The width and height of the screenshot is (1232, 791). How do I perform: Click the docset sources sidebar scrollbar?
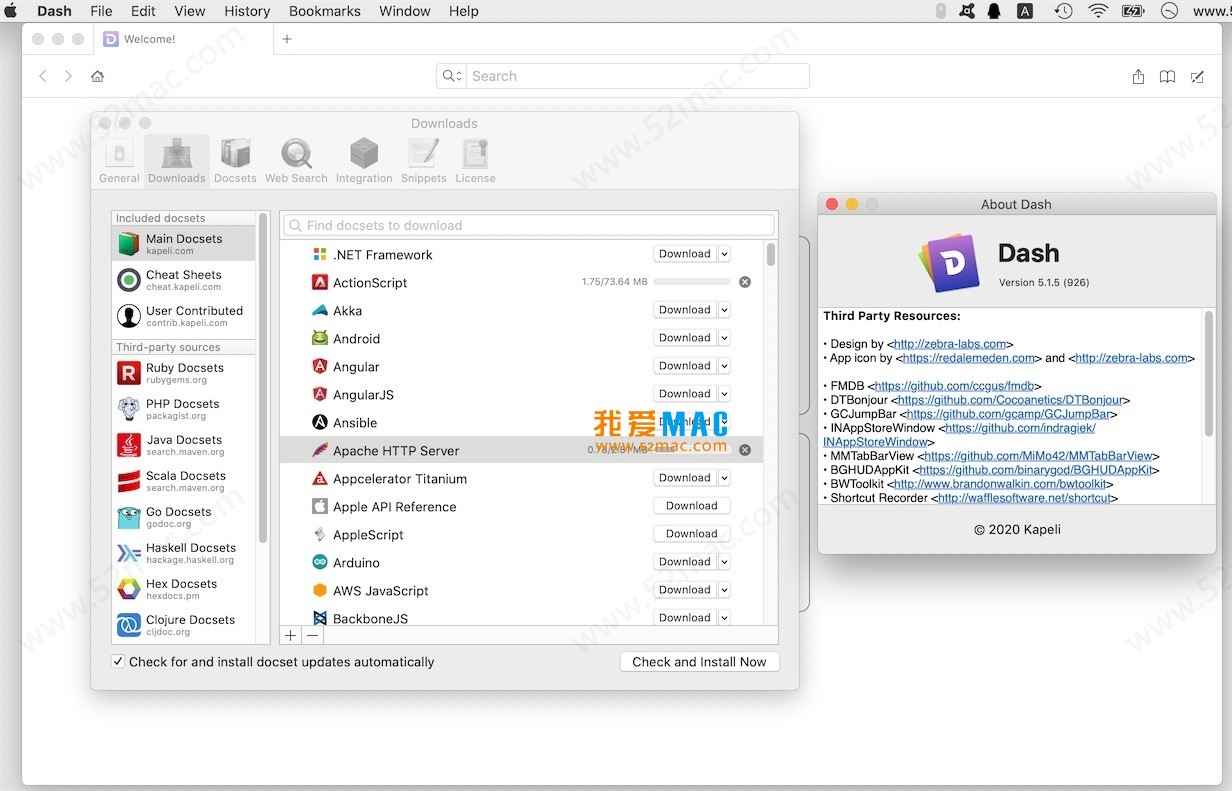[x=263, y=378]
